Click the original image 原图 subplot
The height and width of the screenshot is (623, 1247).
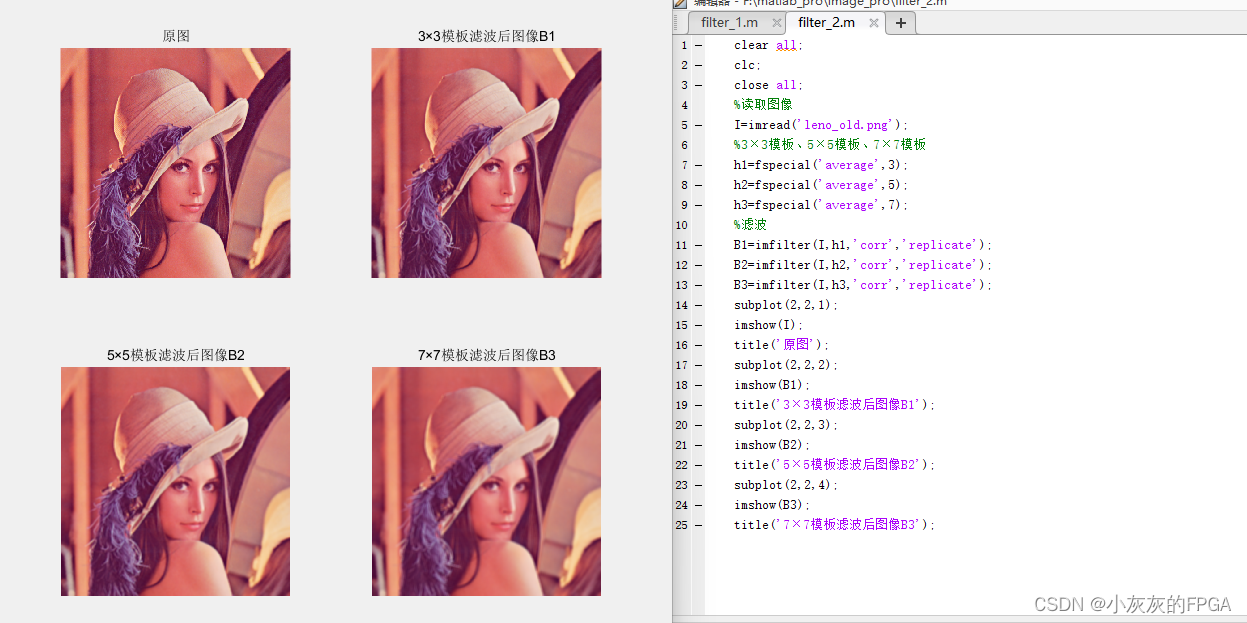[x=175, y=163]
